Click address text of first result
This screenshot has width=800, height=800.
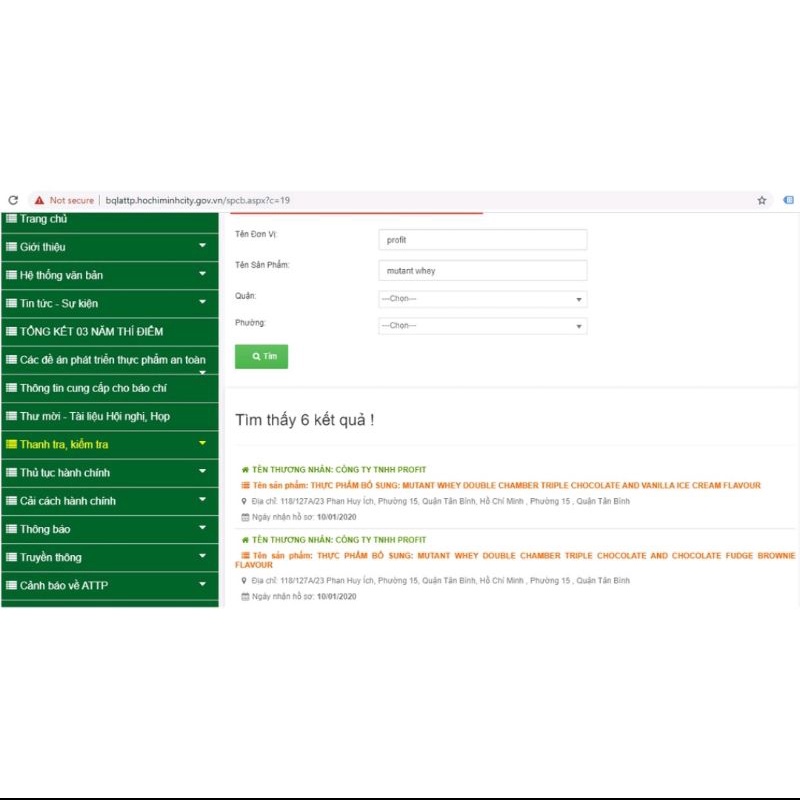[x=441, y=501]
